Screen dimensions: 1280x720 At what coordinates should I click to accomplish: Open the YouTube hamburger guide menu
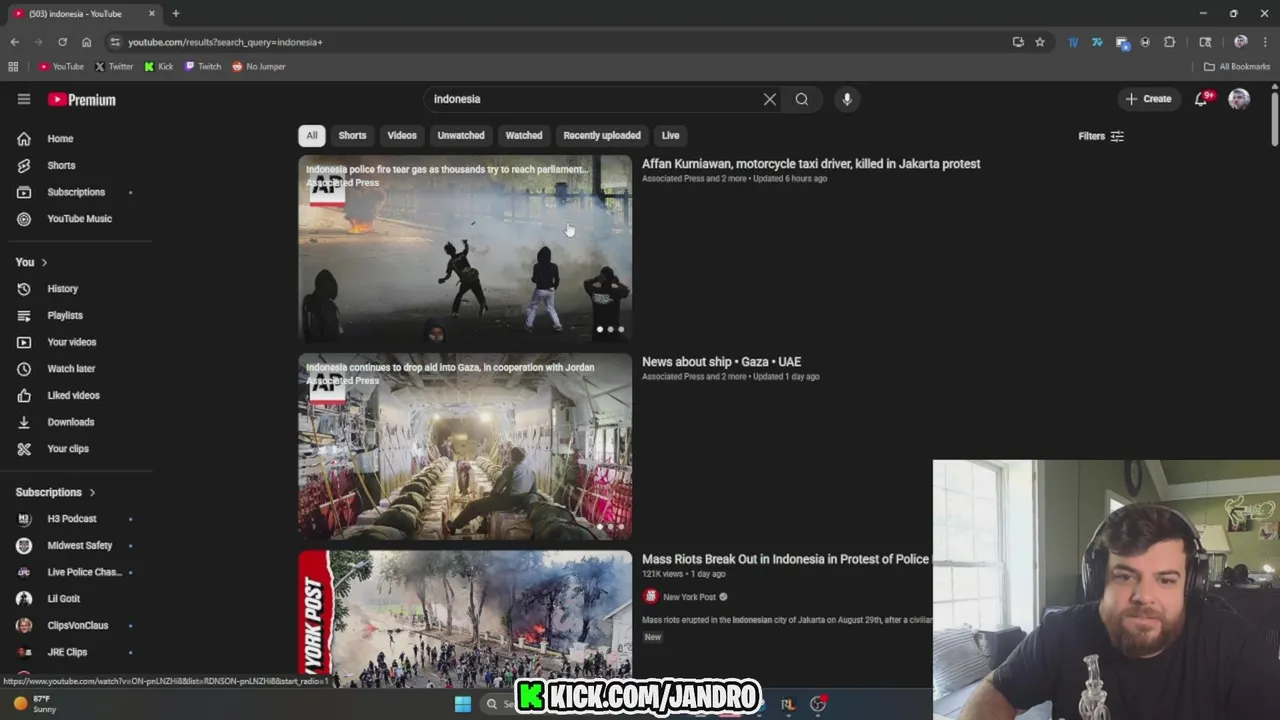[24, 99]
